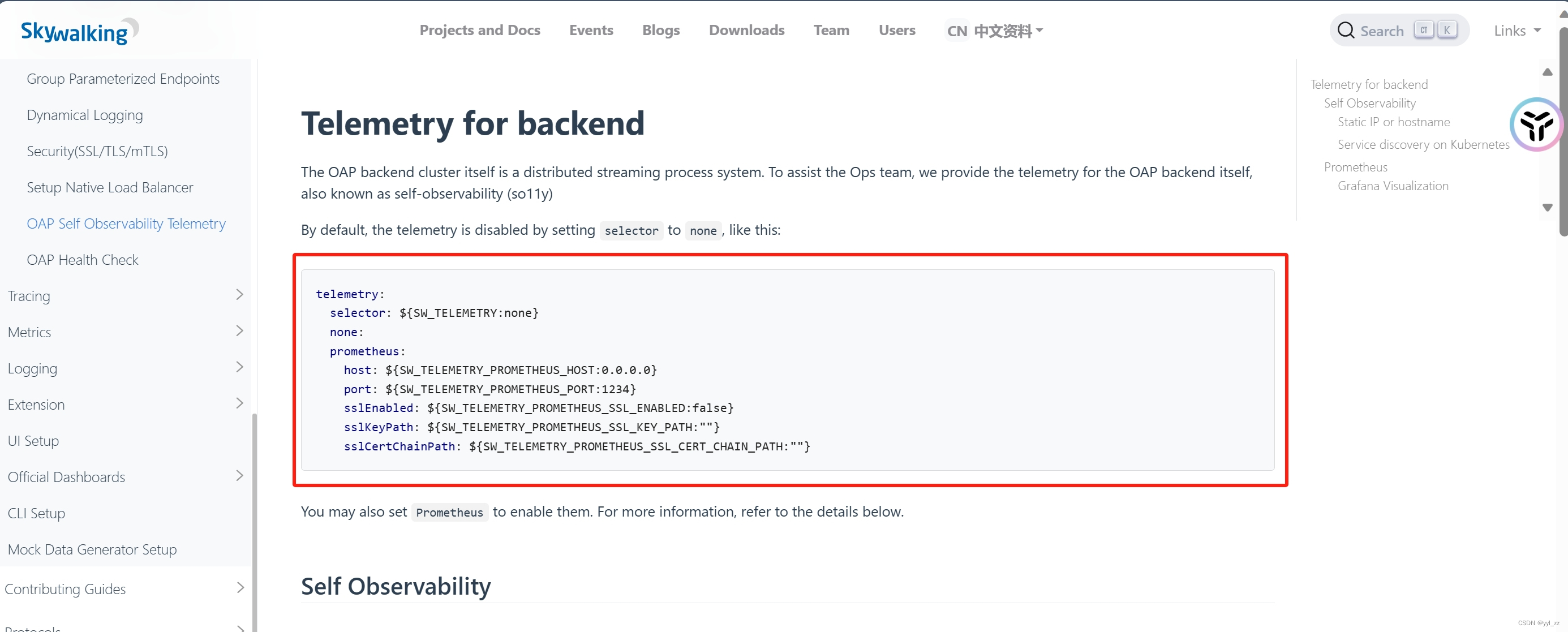Expand the Contributing Guides section
1568x632 pixels.
coord(239,588)
